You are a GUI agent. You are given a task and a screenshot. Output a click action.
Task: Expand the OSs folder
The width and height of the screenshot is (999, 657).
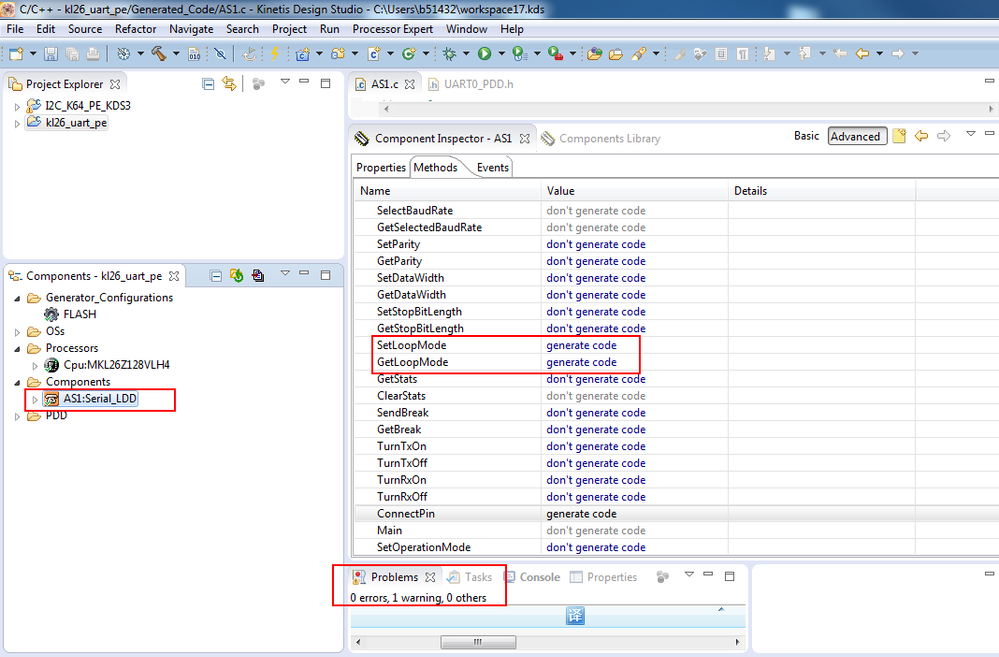[x=17, y=332]
